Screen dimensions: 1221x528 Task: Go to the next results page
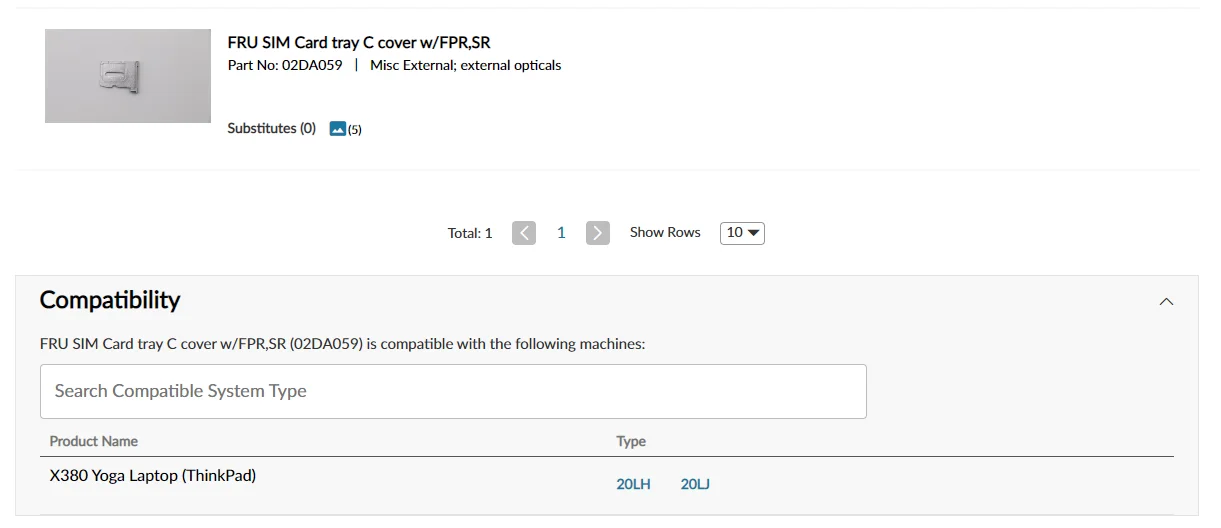tap(598, 233)
